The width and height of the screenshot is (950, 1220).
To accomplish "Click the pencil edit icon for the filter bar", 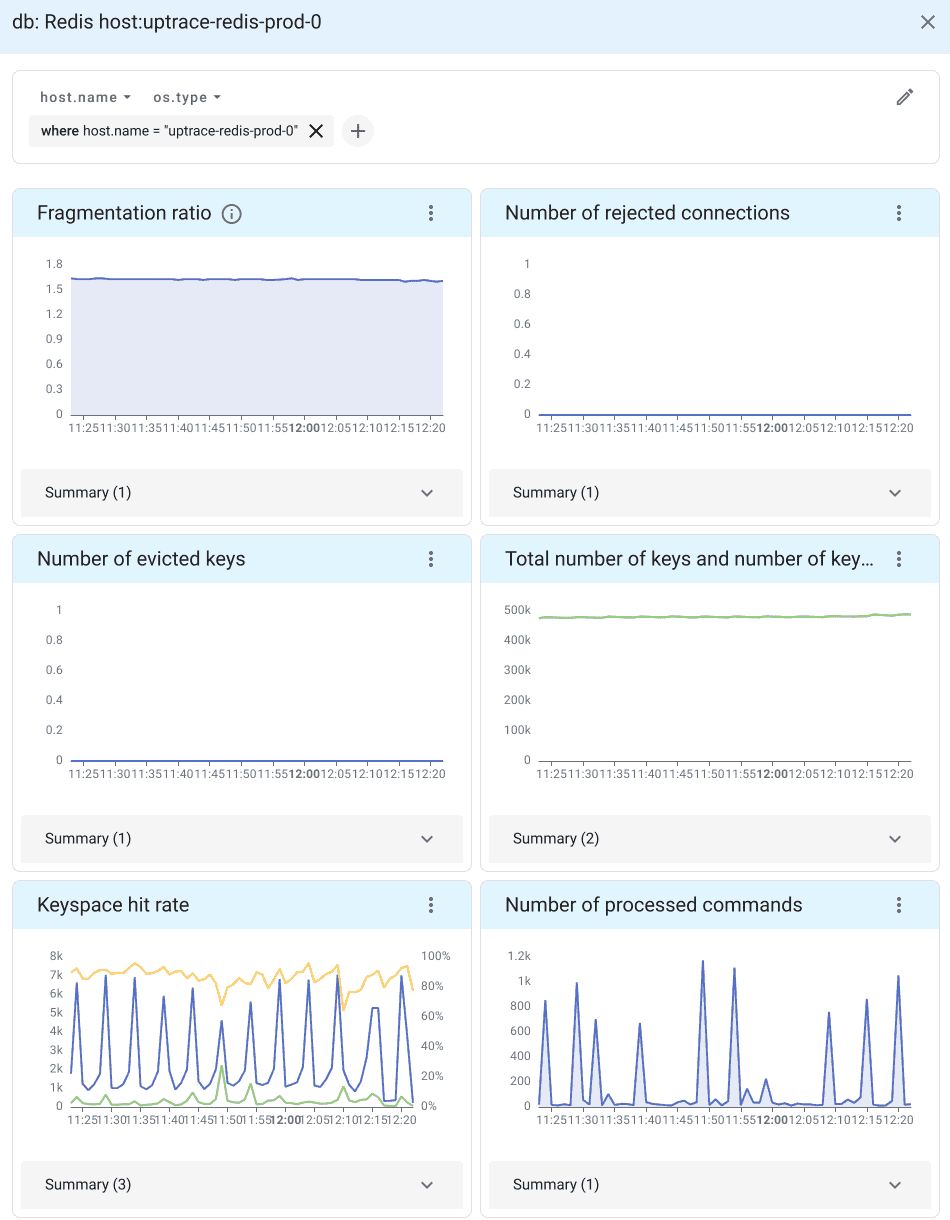I will pyautogui.click(x=904, y=96).
